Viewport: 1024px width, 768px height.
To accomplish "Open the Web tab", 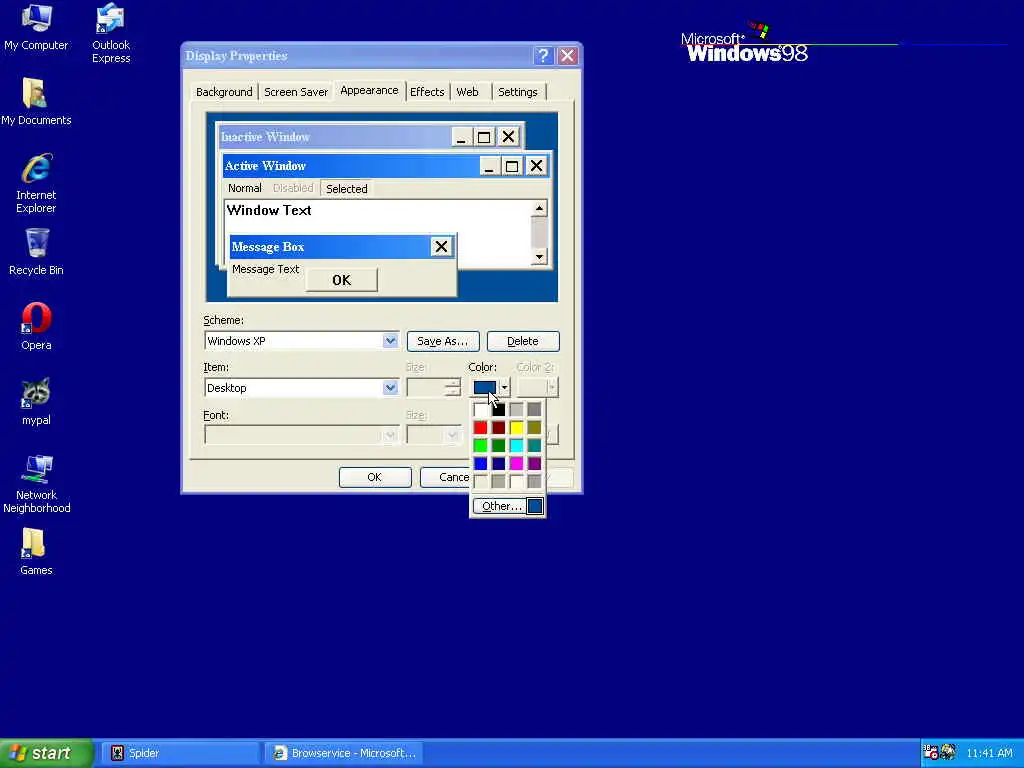I will 468,92.
